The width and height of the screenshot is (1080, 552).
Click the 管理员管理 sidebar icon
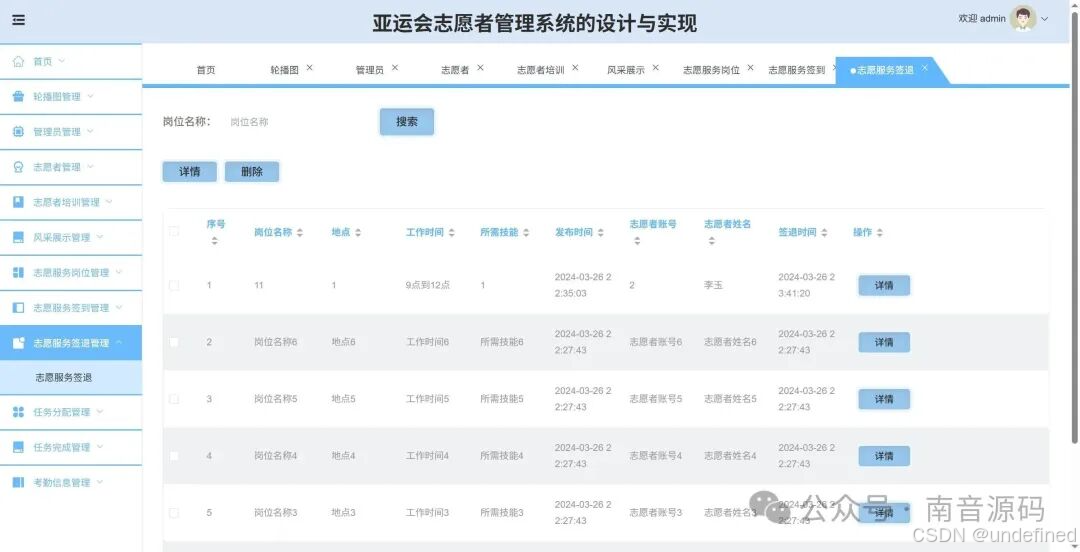point(19,132)
